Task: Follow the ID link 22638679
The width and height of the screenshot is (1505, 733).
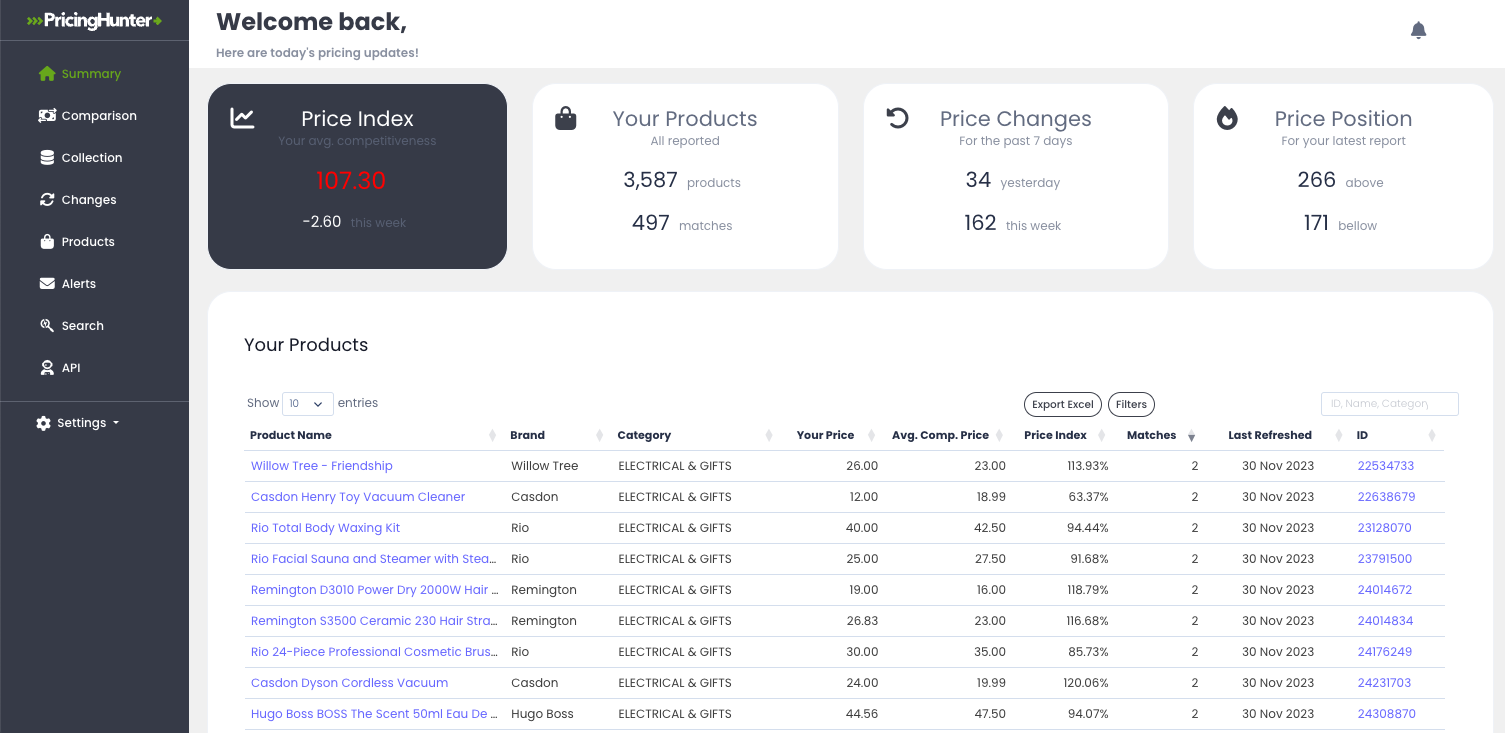Action: (x=1385, y=496)
